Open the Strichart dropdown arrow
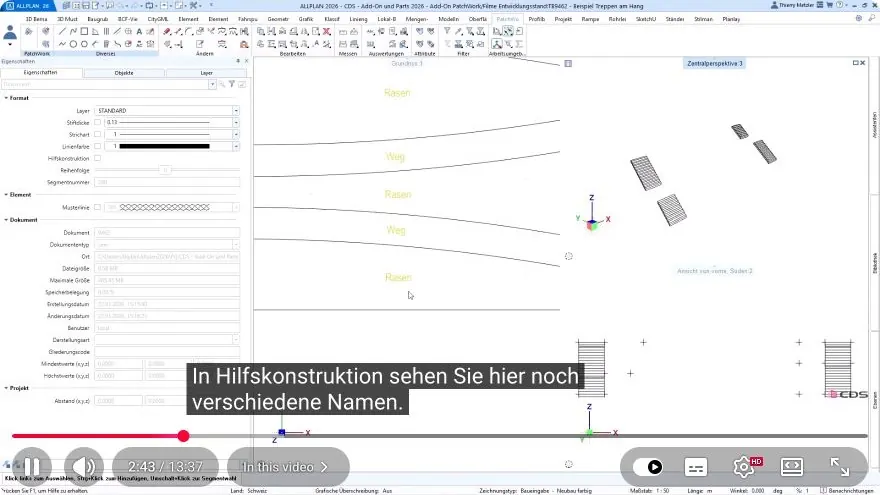880x495 pixels. 236,135
